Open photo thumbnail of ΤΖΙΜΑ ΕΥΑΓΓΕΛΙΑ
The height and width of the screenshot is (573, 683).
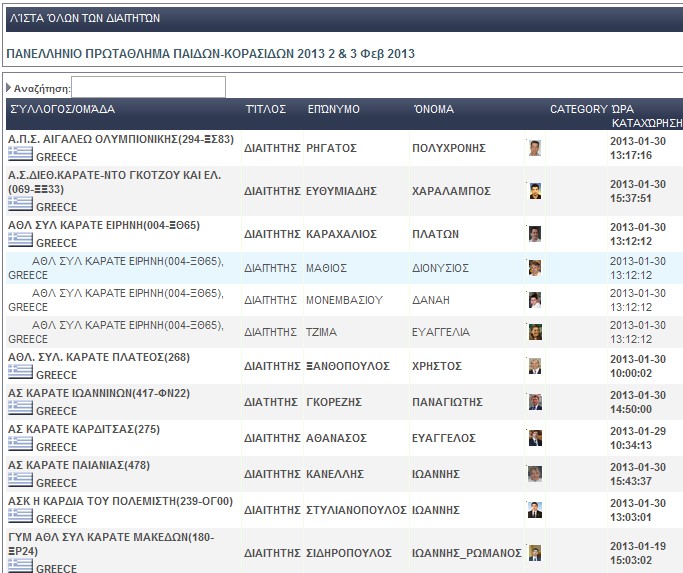tap(535, 332)
